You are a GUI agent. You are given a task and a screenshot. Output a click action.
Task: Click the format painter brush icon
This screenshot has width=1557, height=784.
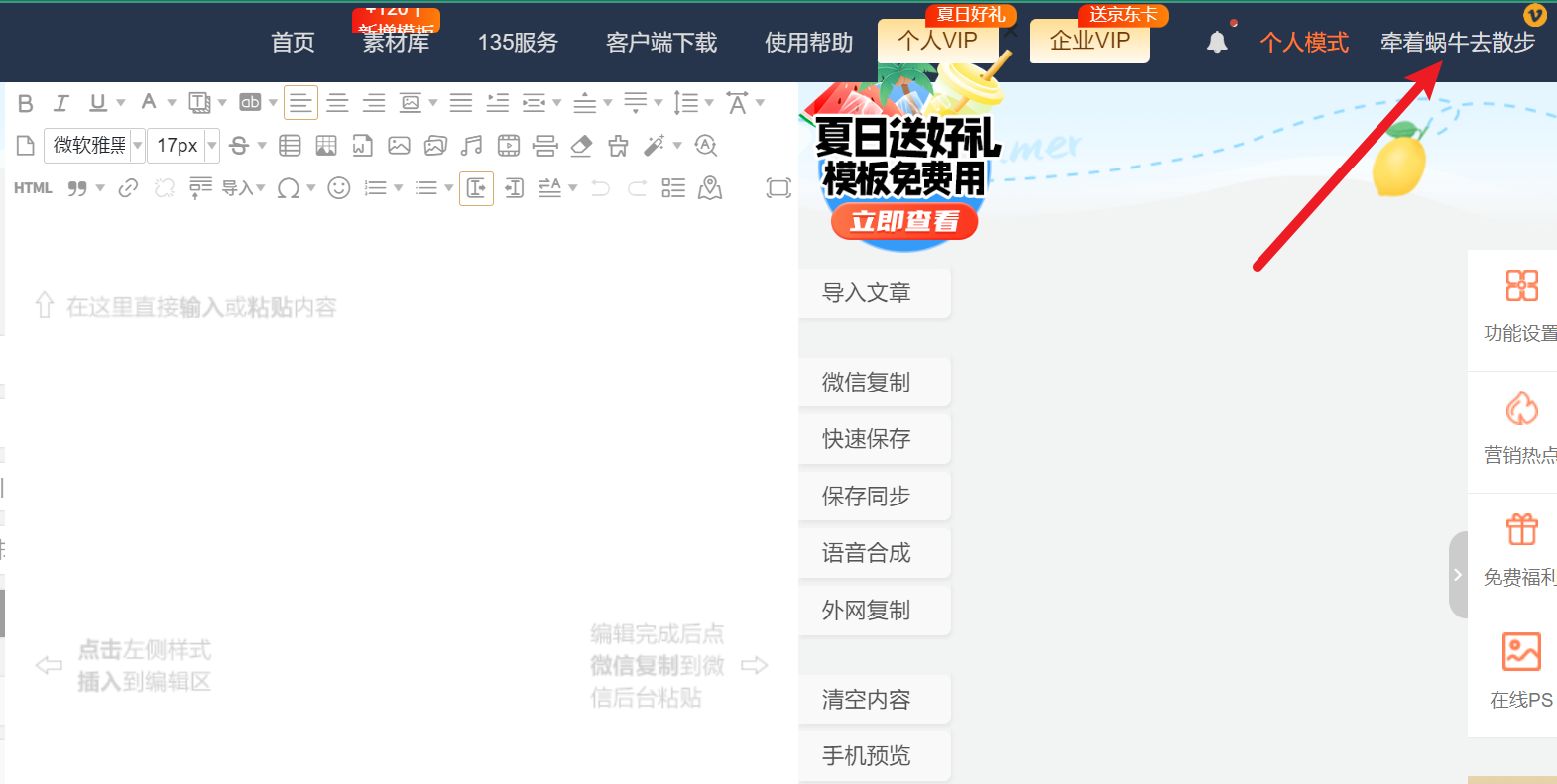(618, 146)
